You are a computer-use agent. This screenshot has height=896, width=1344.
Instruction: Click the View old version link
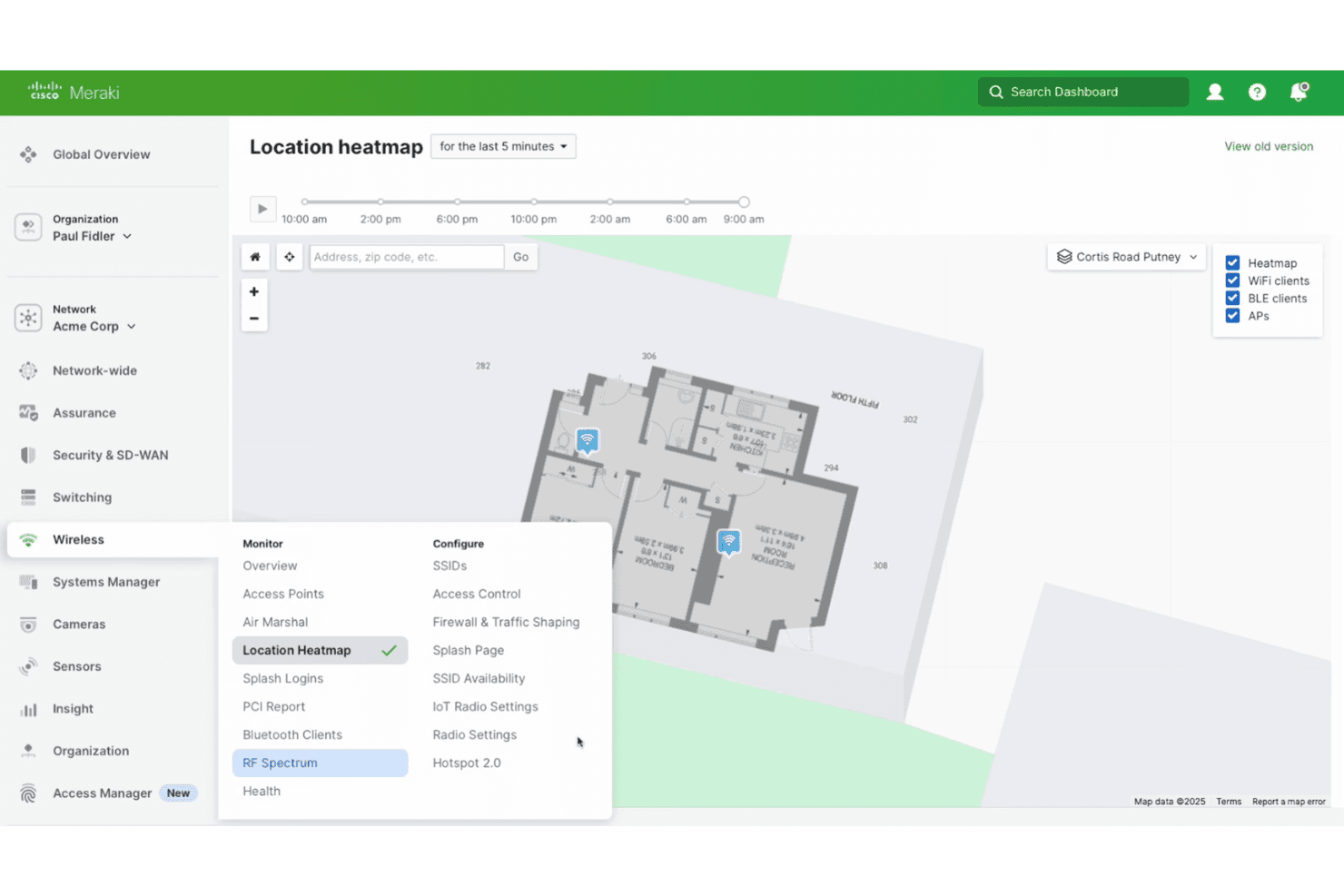(1269, 146)
